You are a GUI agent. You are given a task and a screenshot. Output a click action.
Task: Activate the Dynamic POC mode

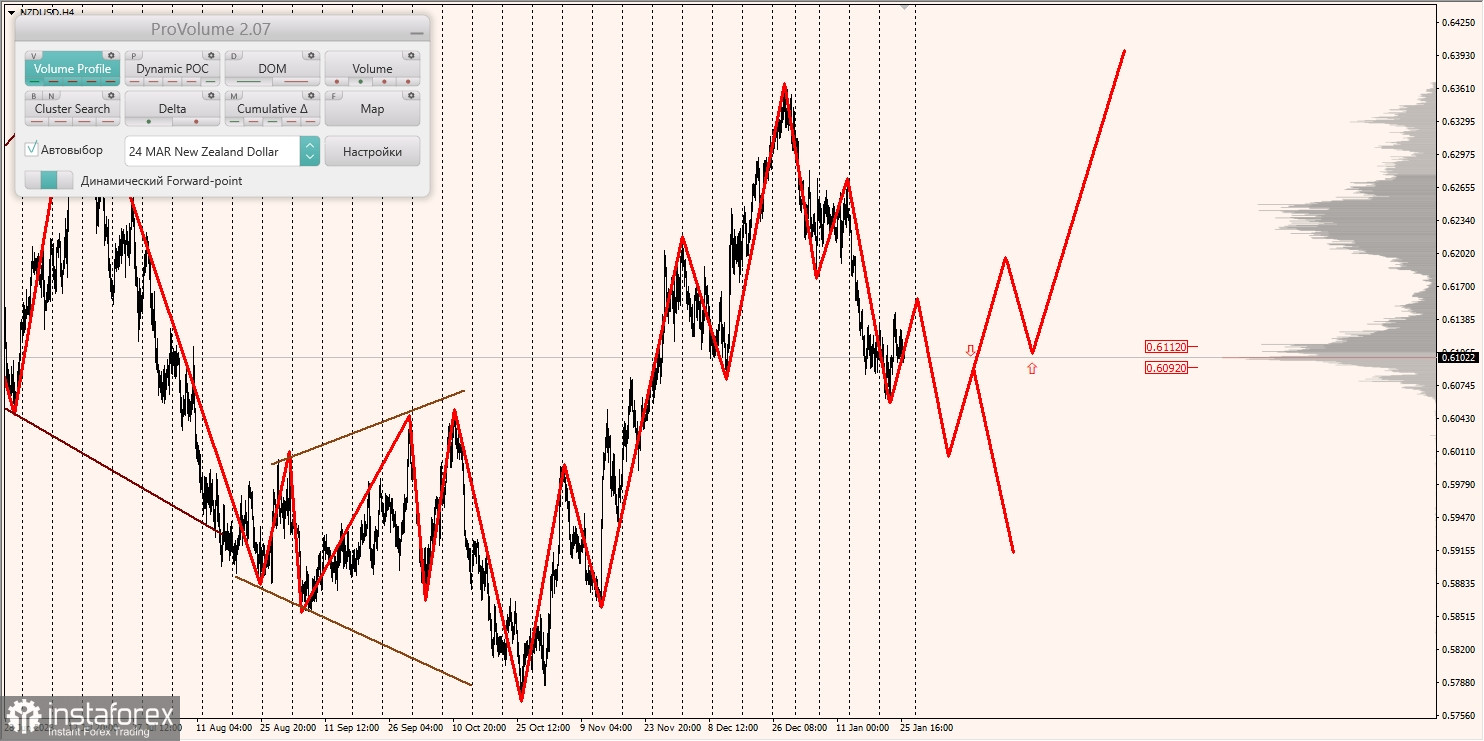(x=172, y=69)
